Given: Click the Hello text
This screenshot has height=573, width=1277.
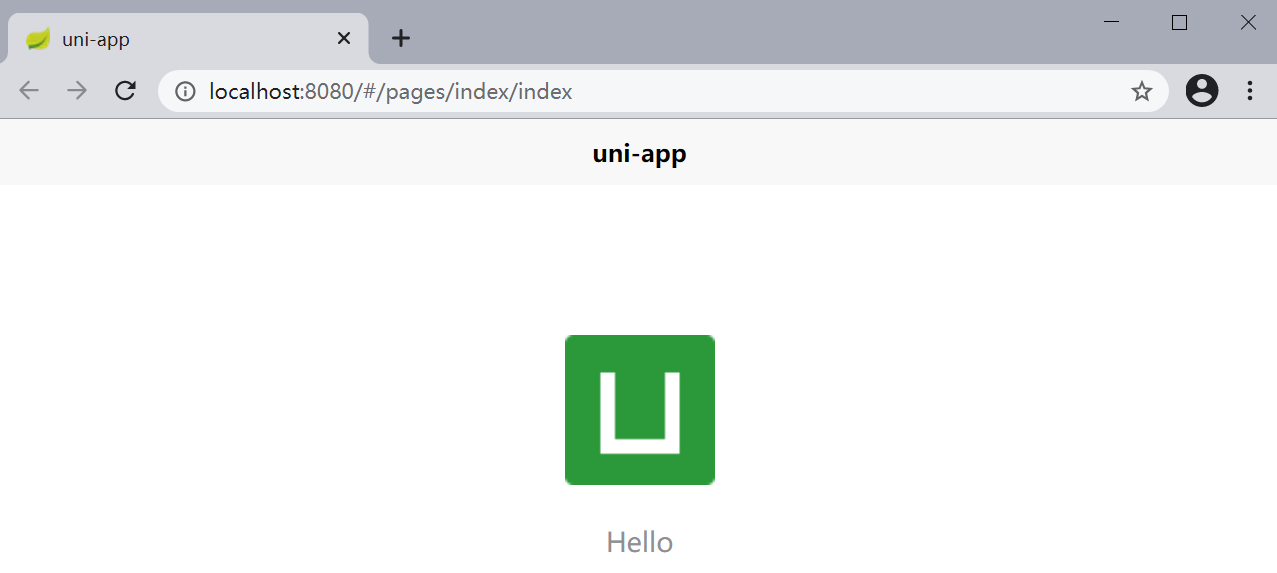Looking at the screenshot, I should coord(640,542).
